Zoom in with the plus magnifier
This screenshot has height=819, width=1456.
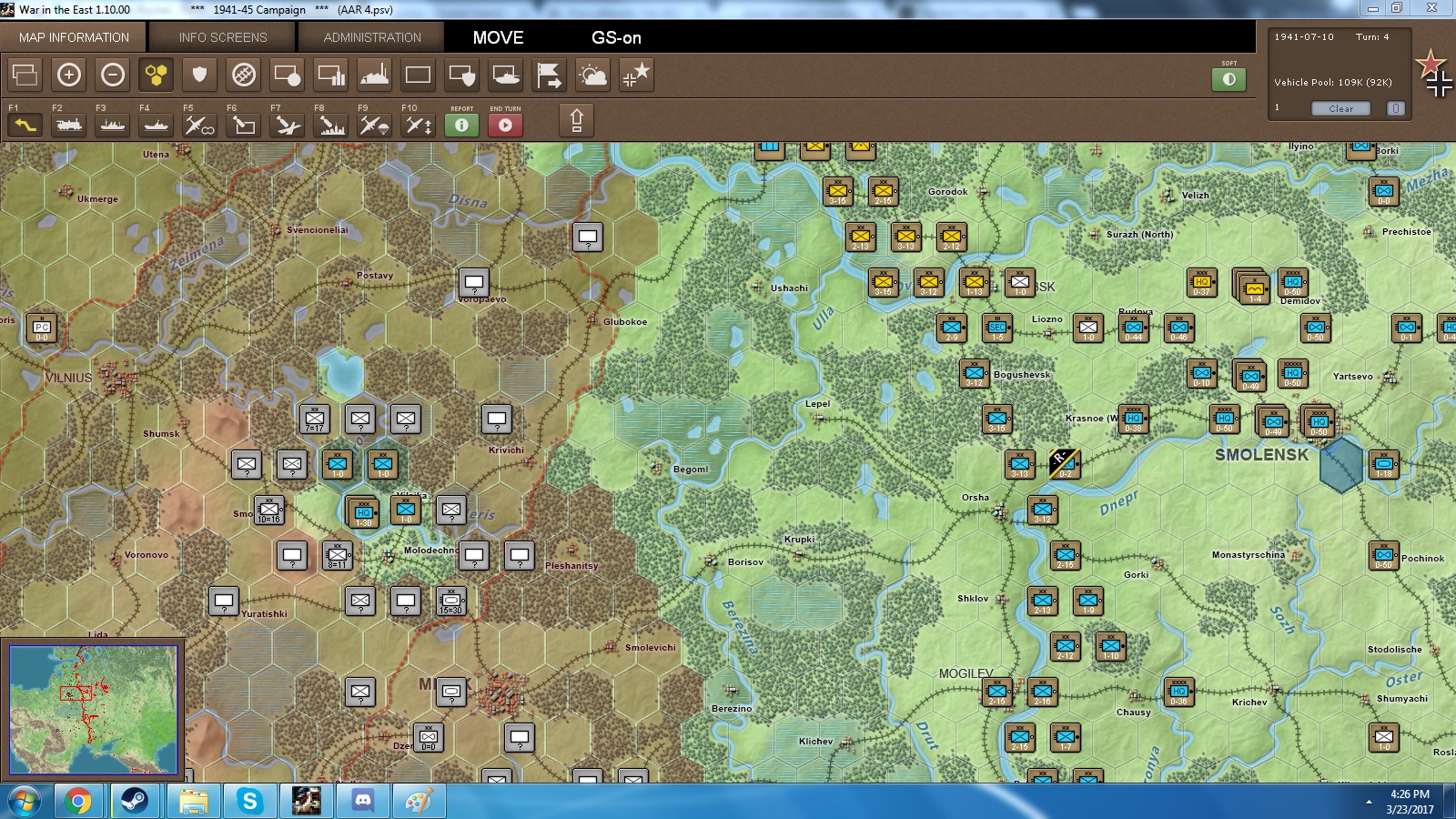69,75
